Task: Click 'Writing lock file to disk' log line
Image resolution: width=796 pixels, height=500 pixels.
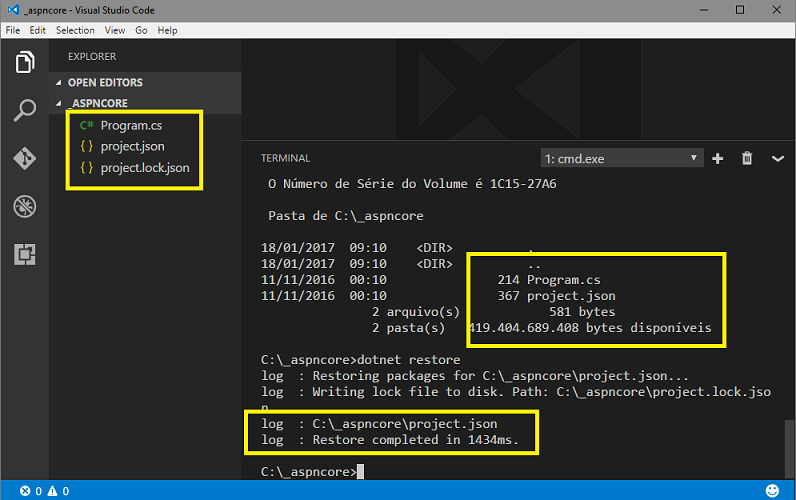Action: (x=516, y=392)
